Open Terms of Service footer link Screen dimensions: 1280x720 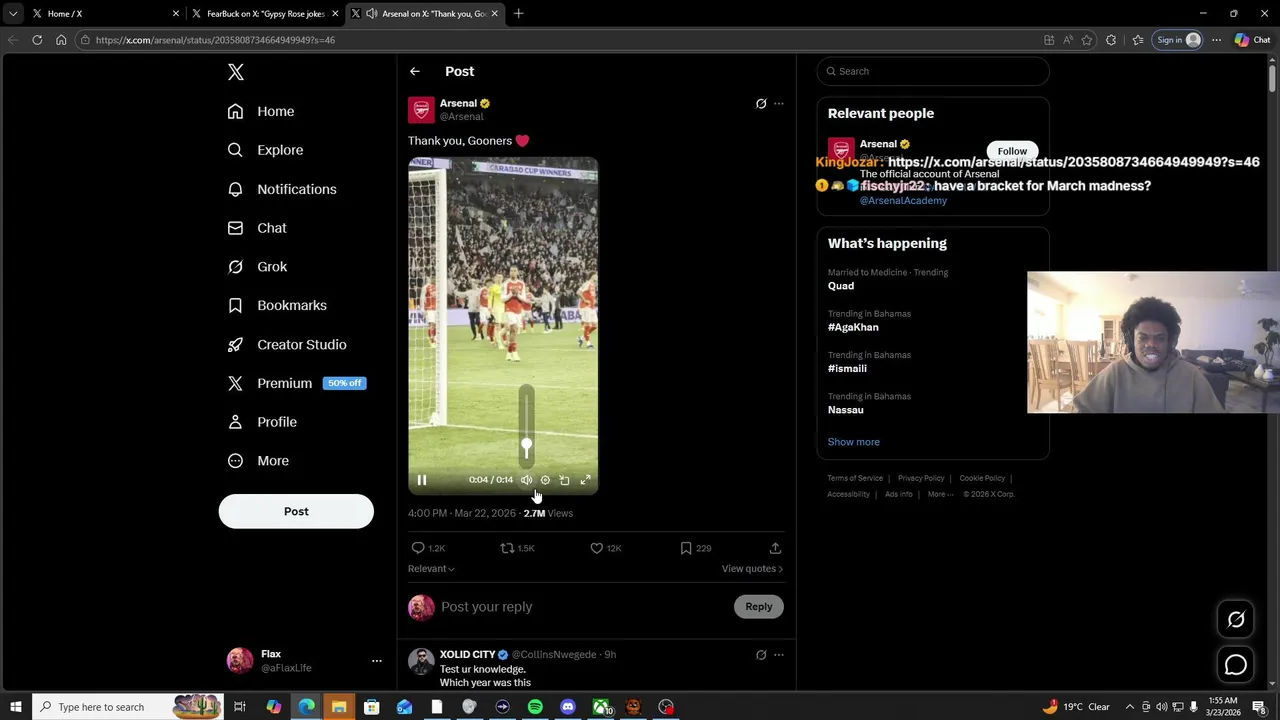pyautogui.click(x=855, y=478)
